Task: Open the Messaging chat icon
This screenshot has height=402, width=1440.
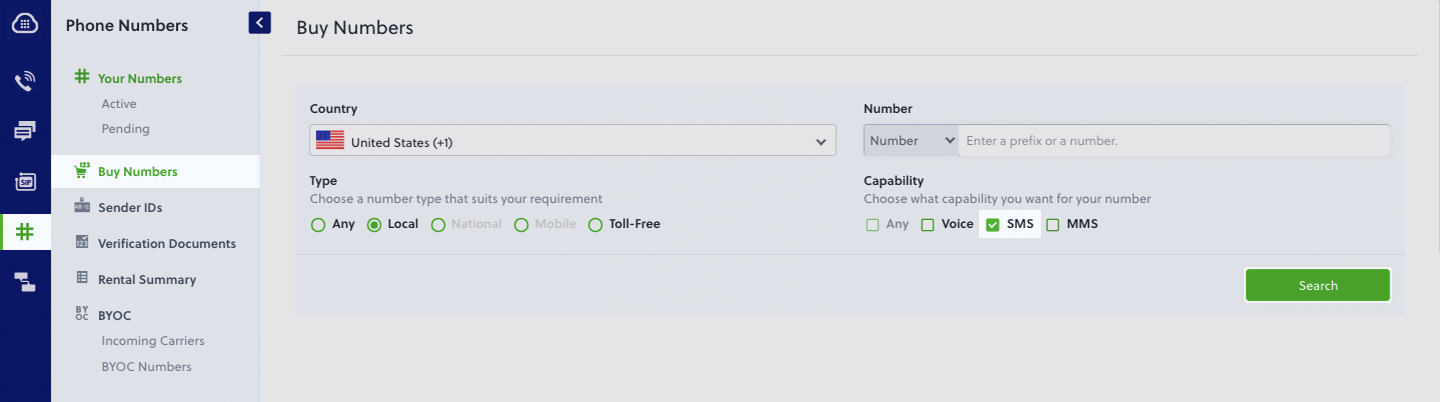Action: (x=25, y=131)
